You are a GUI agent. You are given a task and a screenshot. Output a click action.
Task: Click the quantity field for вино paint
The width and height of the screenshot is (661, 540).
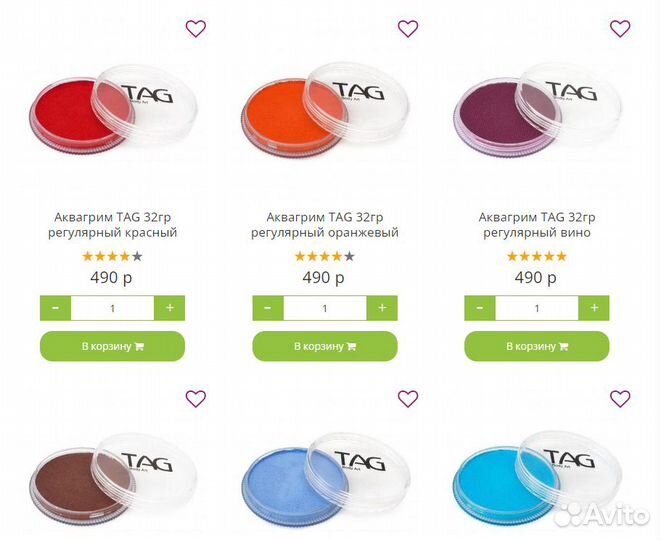pos(537,308)
